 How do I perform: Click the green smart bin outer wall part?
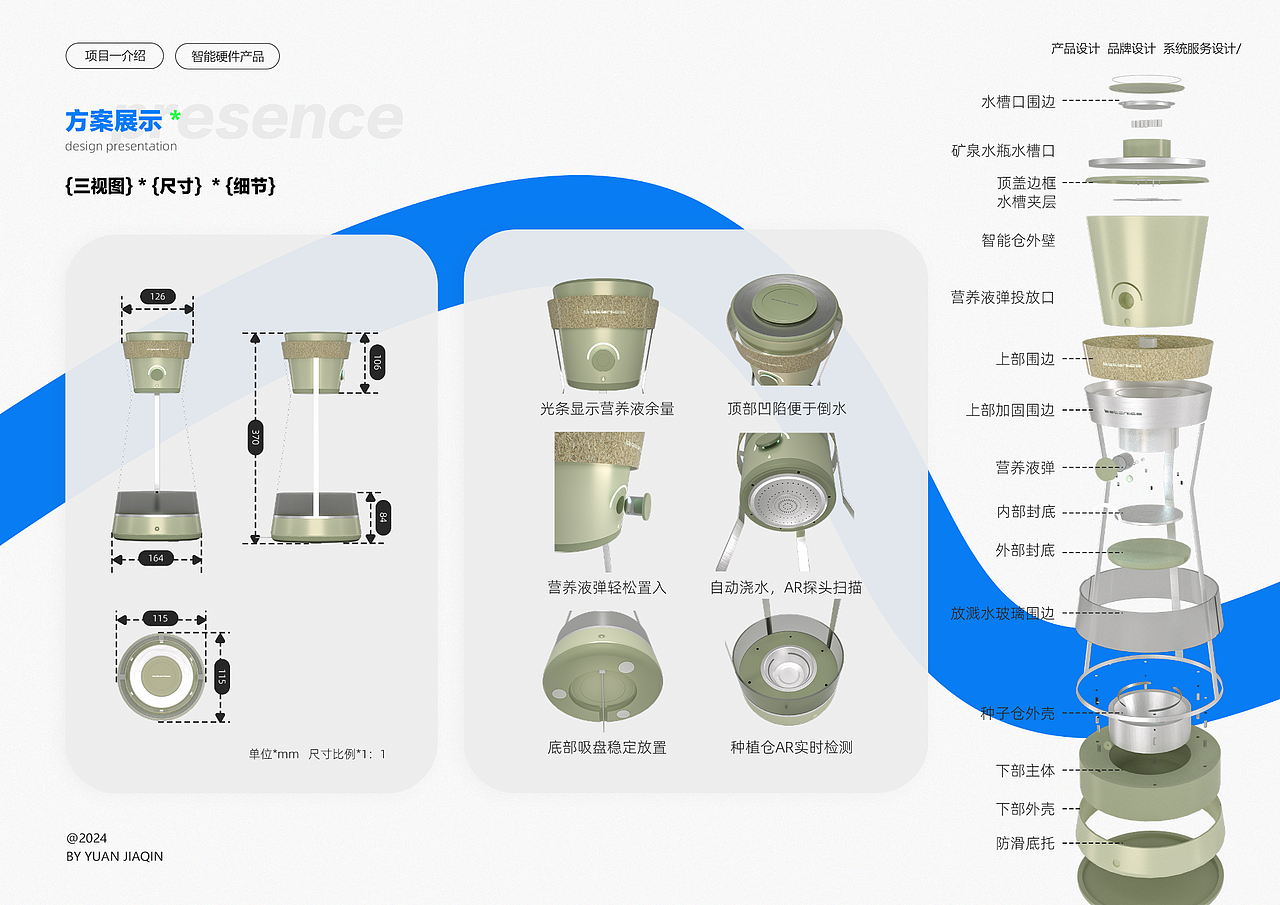[x=1147, y=270]
